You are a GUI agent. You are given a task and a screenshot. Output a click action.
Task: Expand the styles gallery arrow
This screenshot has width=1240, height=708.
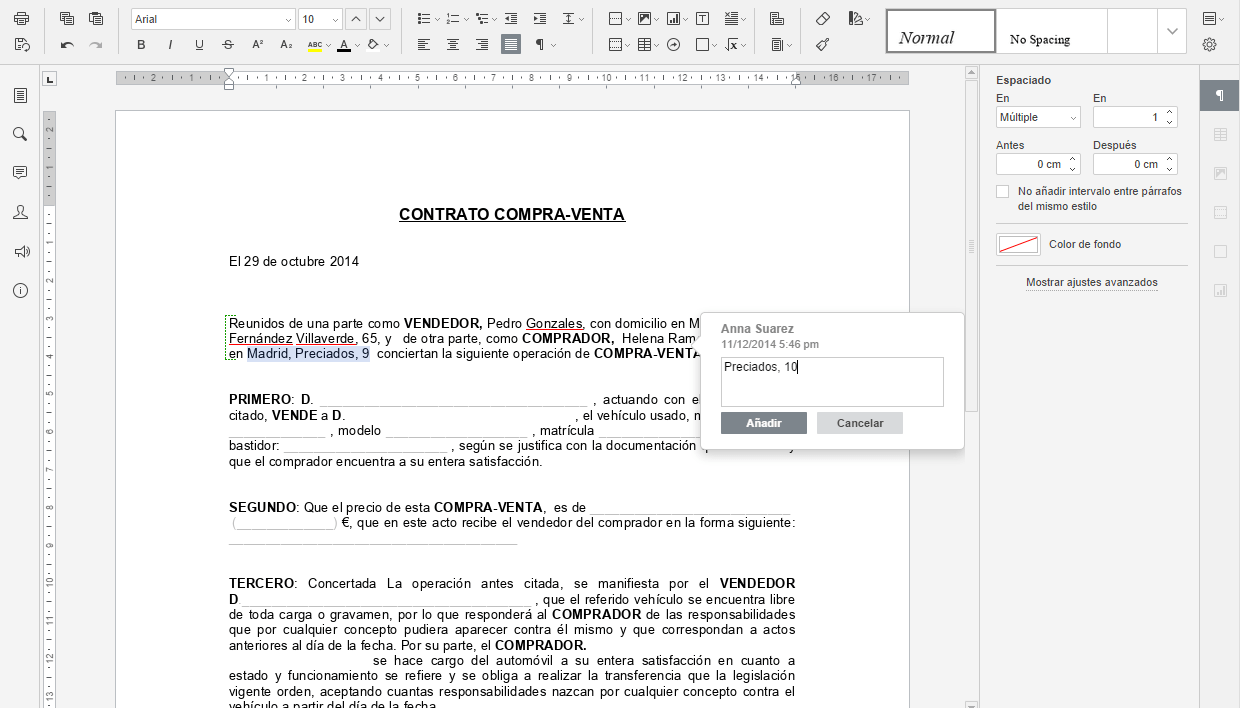(1172, 31)
